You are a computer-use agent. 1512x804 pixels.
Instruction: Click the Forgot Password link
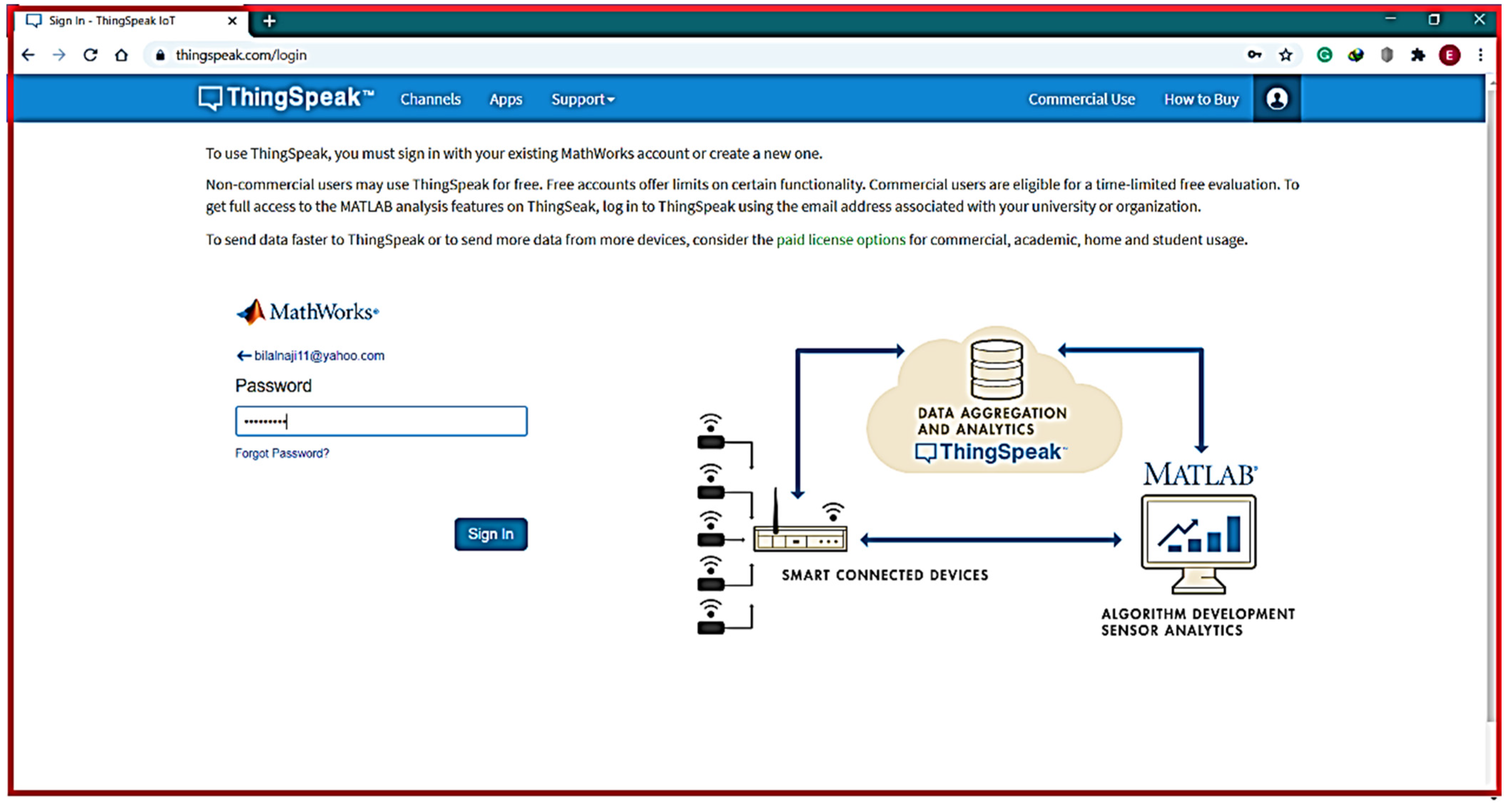(282, 453)
